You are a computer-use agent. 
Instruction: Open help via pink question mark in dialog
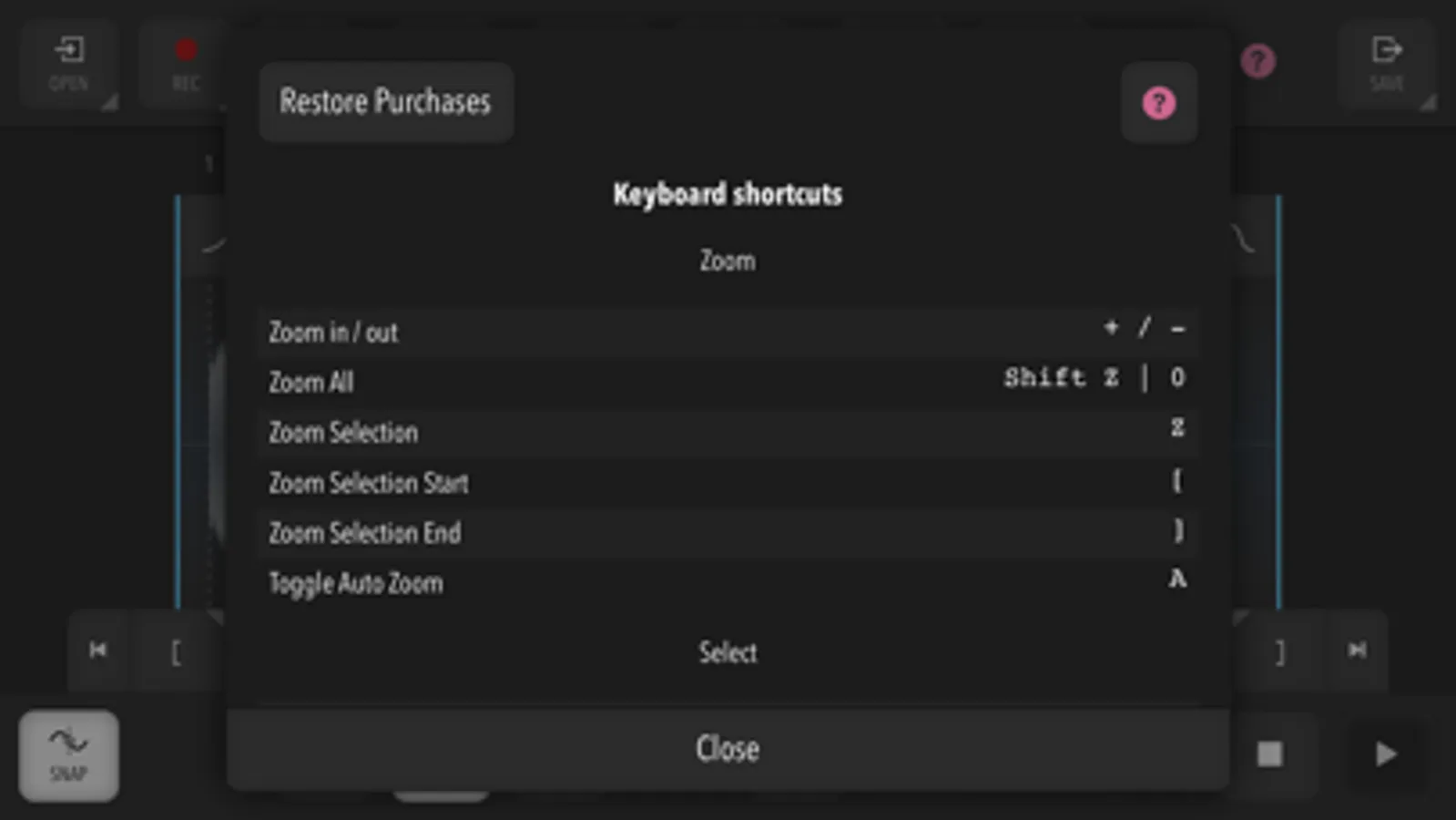[1158, 103]
